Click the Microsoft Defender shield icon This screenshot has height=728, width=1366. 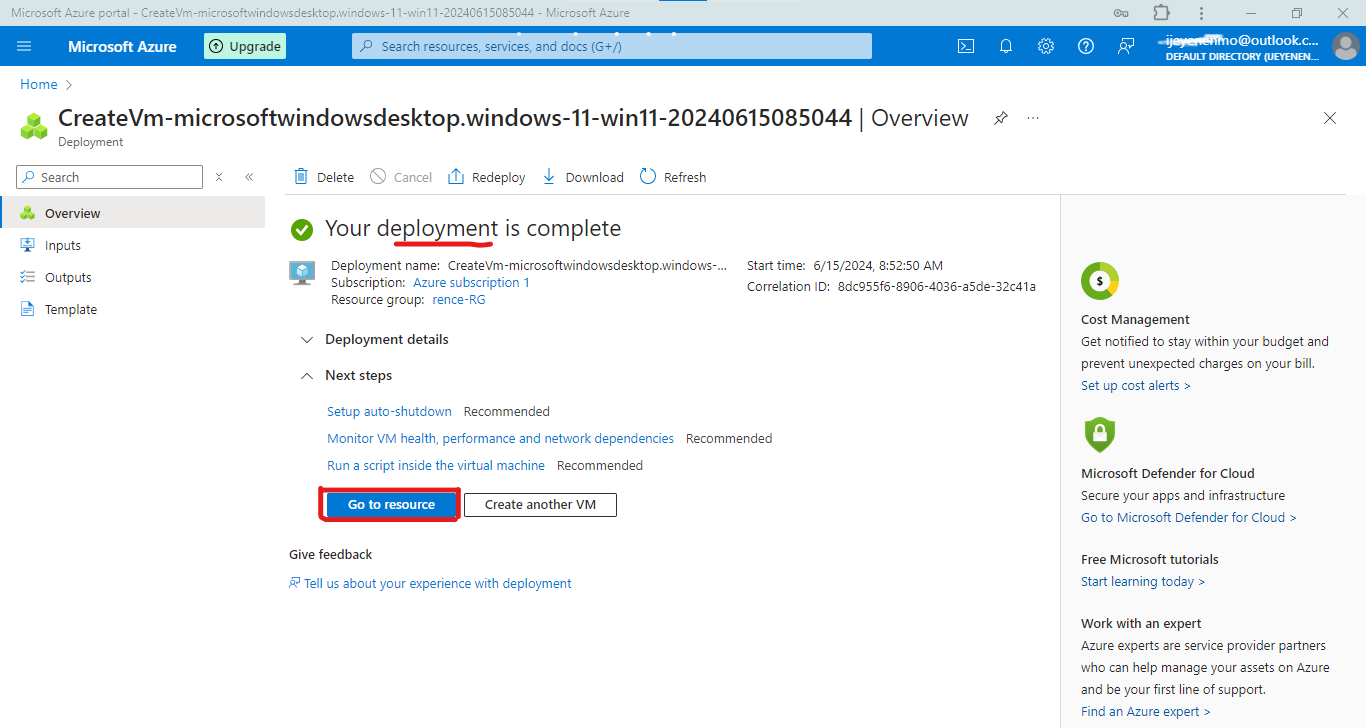pos(1100,435)
